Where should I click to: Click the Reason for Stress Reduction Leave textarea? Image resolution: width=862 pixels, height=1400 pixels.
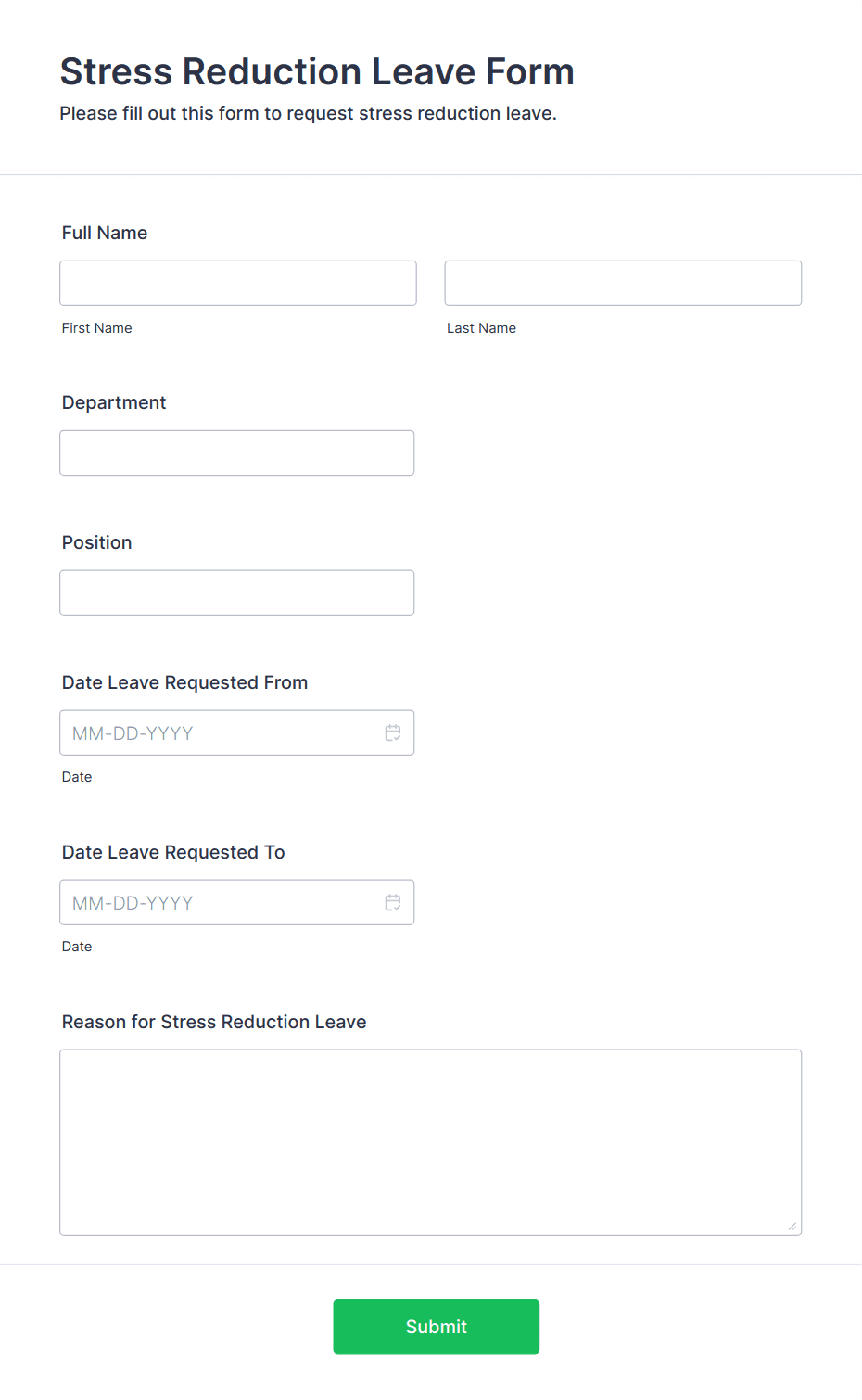pos(431,1142)
